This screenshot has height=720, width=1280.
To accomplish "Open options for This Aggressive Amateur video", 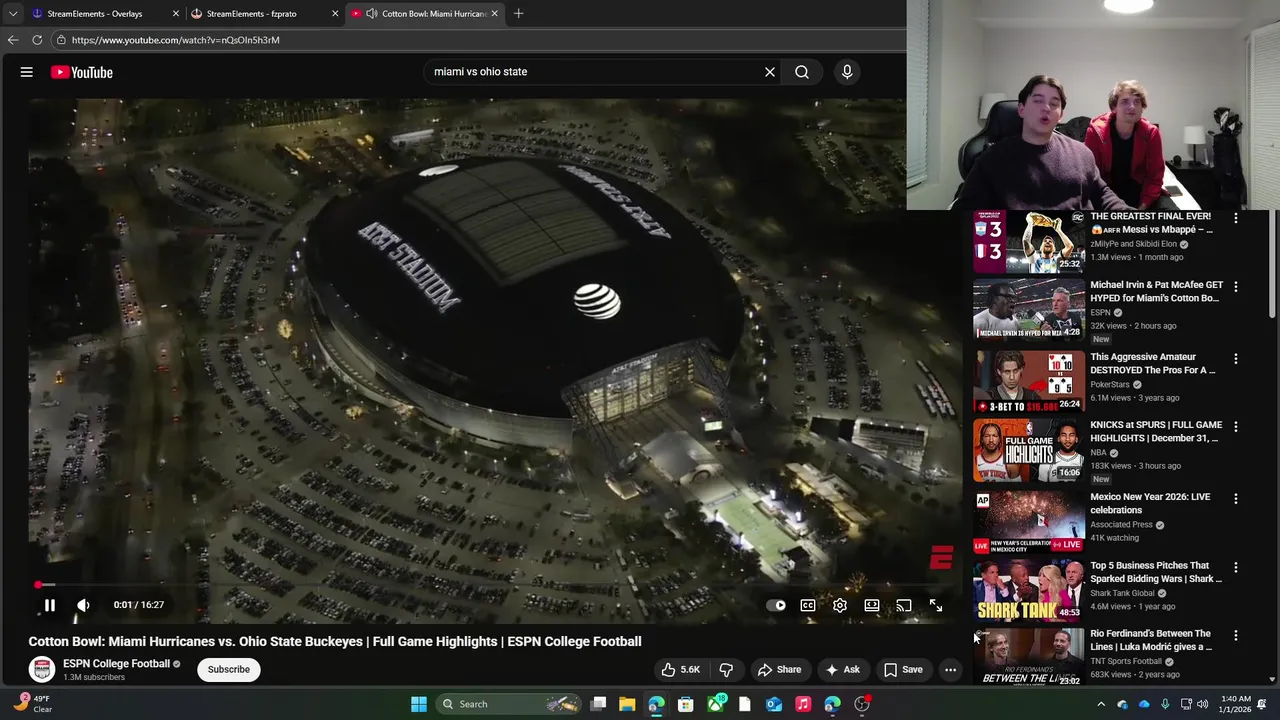I will click(1236, 358).
